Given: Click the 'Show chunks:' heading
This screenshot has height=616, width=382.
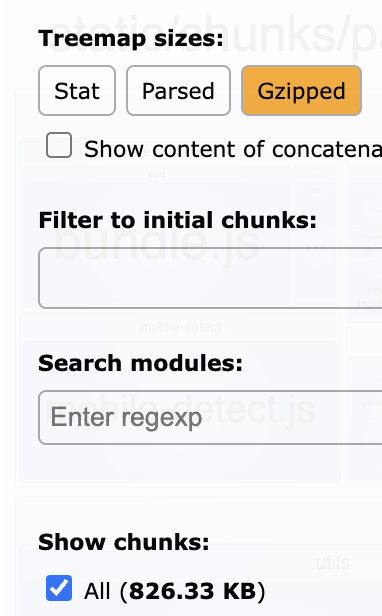Looking at the screenshot, I should click(x=124, y=542).
